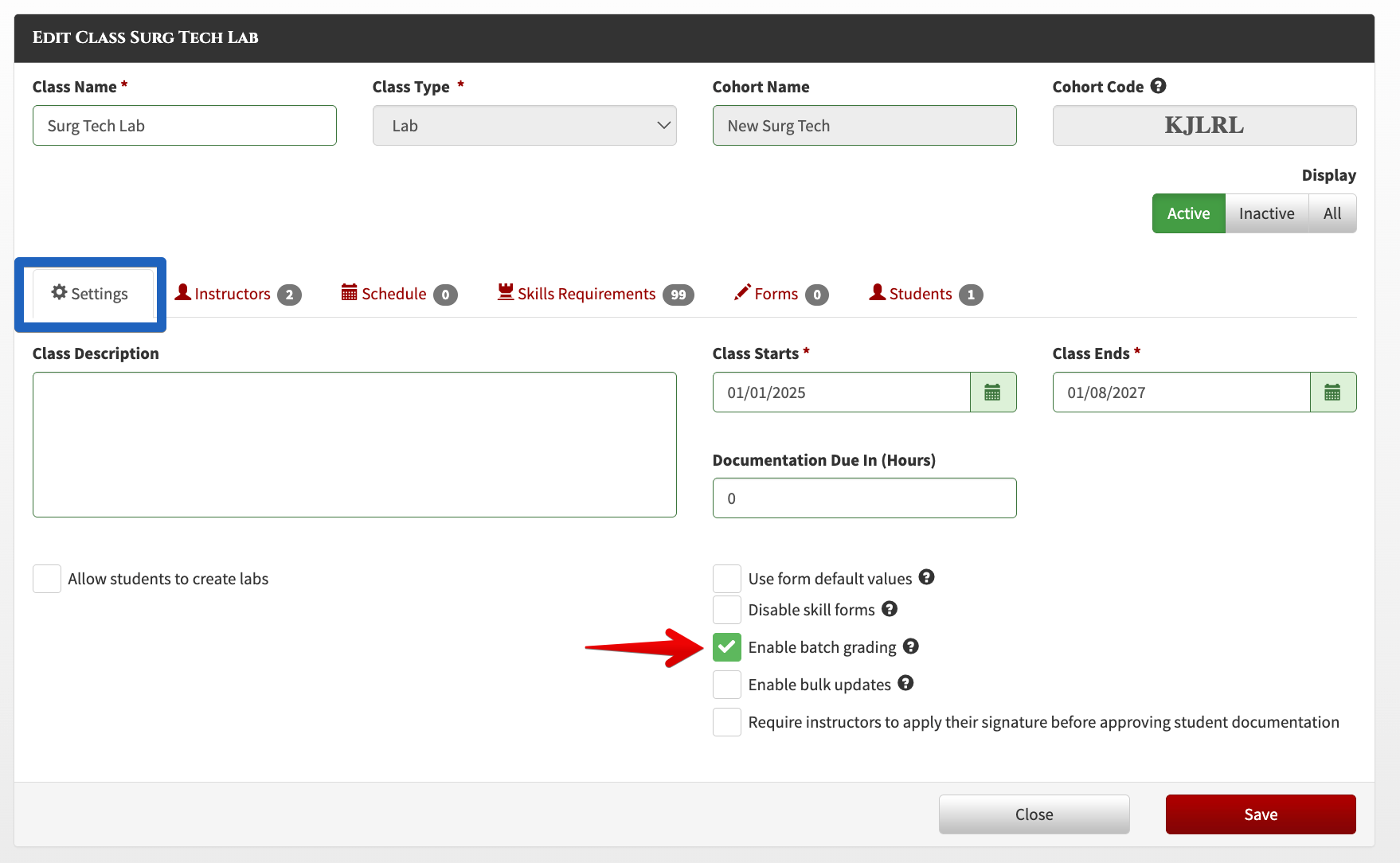Screen dimensions: 1400x863
Task: Click the Documentation Due In Hours field
Action: [865, 498]
